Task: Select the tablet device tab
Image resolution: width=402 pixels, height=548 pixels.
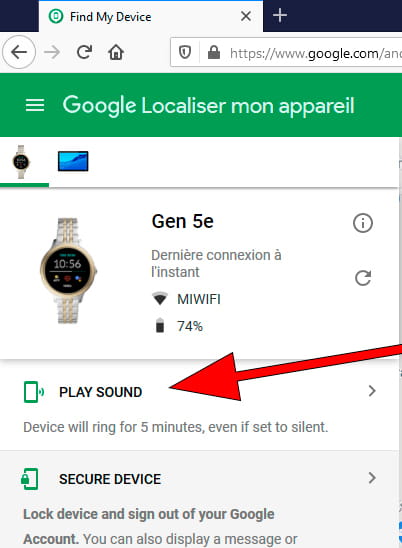Action: (73, 161)
